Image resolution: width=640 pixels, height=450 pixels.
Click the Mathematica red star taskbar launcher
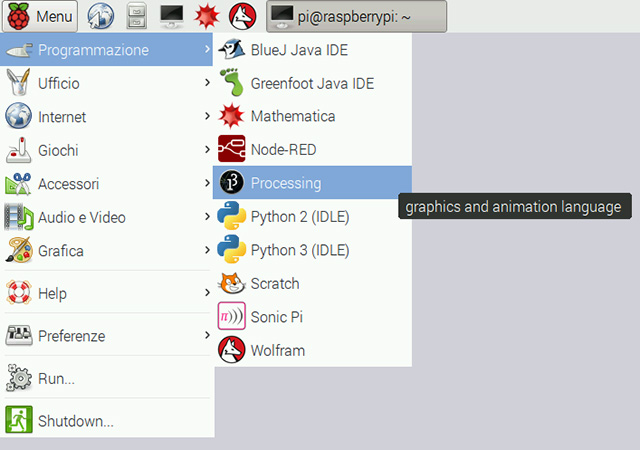pos(206,16)
